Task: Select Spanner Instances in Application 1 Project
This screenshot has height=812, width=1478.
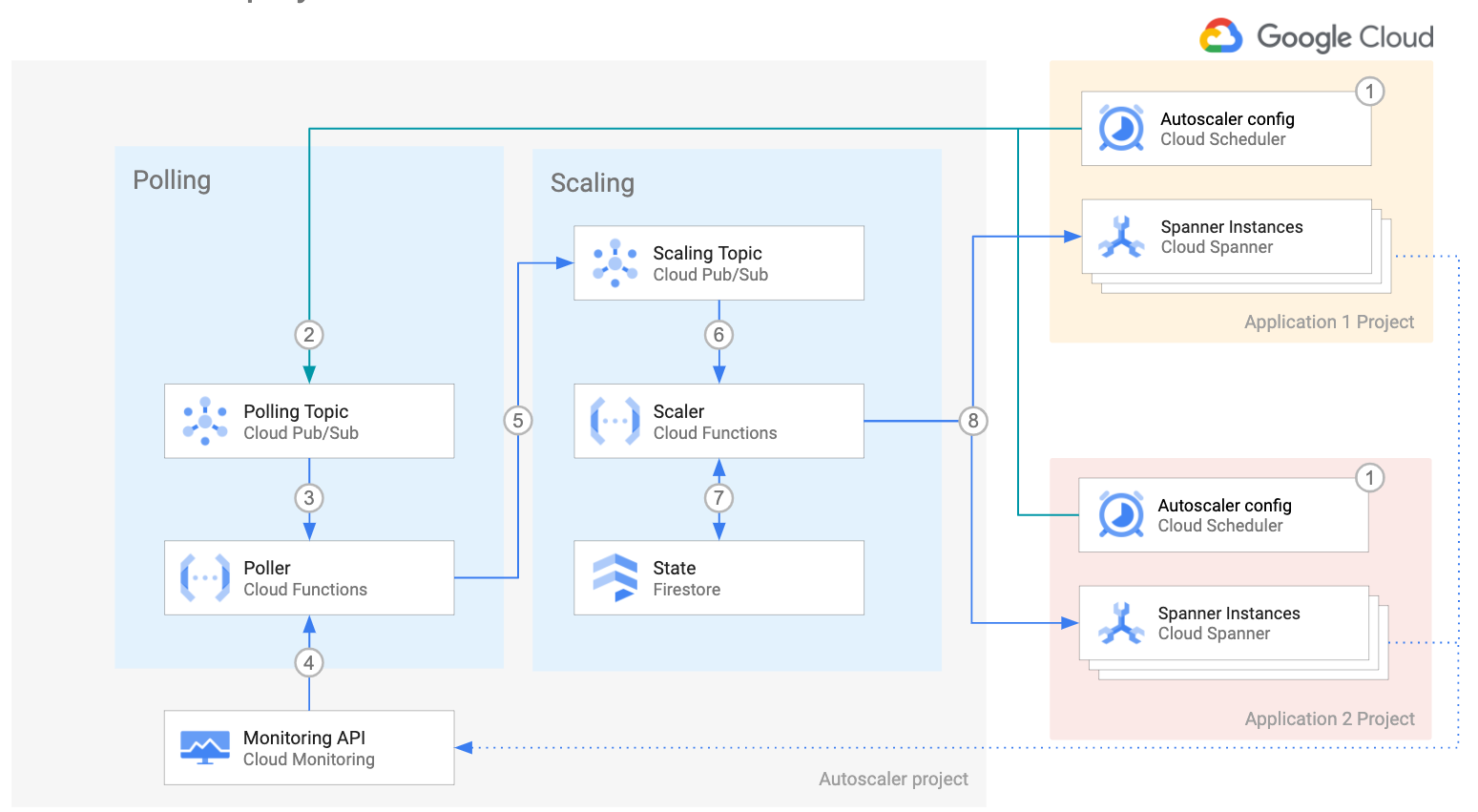Action: click(1232, 227)
